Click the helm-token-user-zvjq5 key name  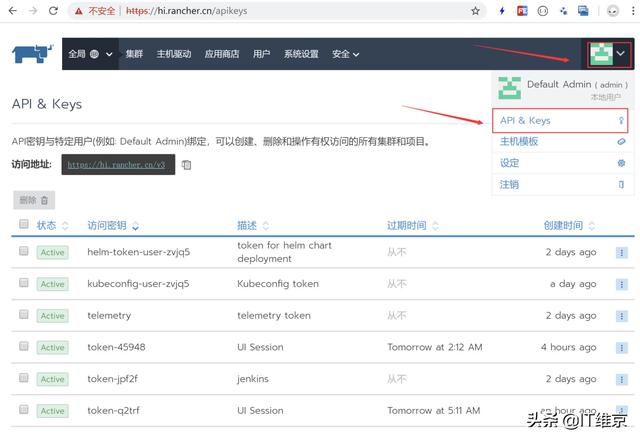[139, 252]
